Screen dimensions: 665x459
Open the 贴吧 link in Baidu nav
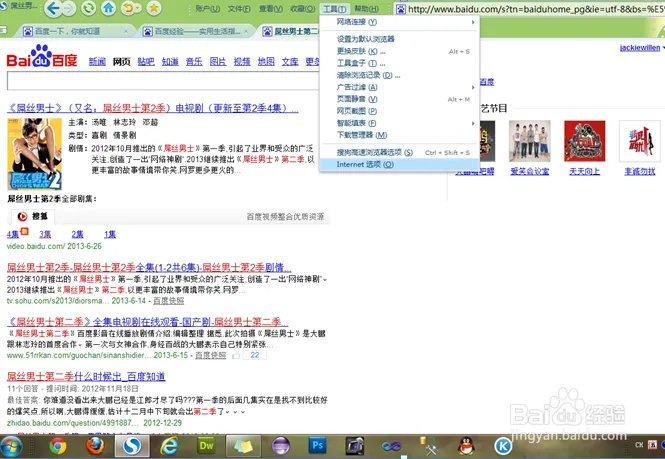tap(146, 62)
